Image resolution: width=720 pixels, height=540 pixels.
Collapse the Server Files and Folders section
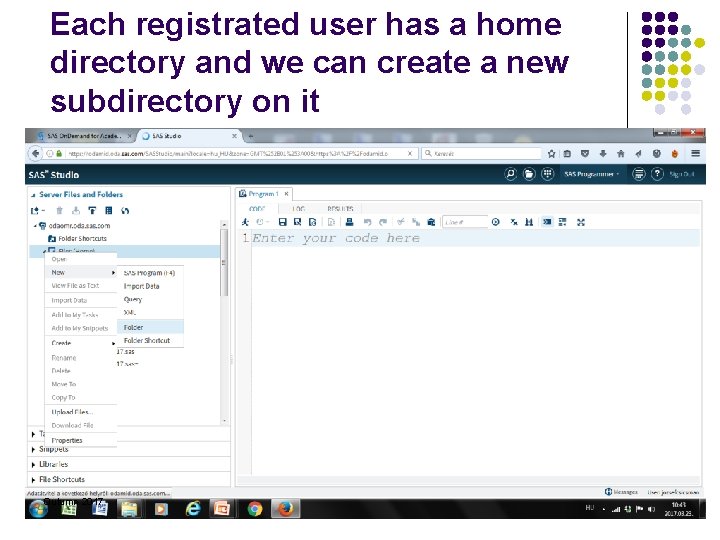click(33, 195)
